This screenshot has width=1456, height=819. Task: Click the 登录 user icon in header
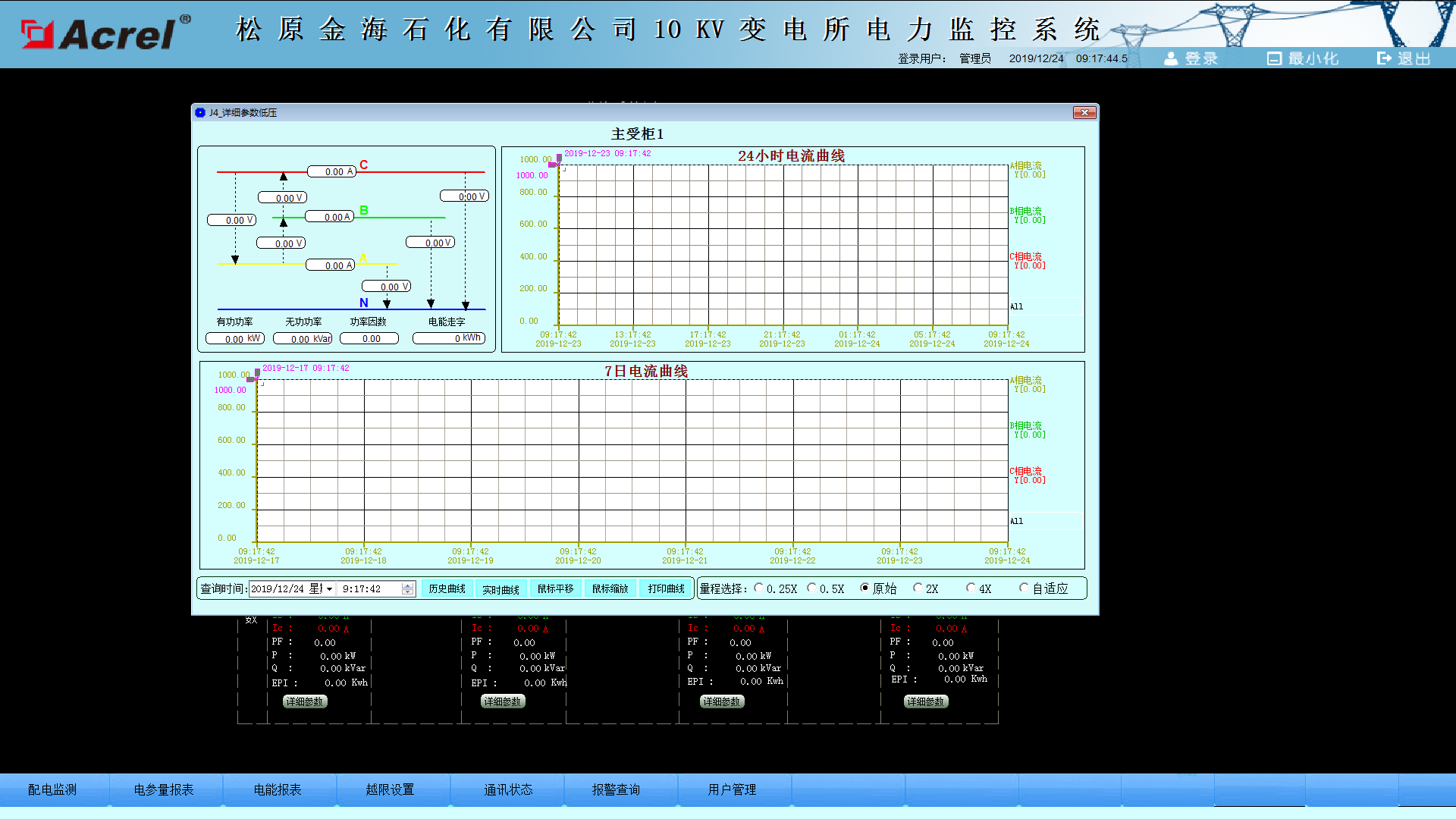point(1172,58)
